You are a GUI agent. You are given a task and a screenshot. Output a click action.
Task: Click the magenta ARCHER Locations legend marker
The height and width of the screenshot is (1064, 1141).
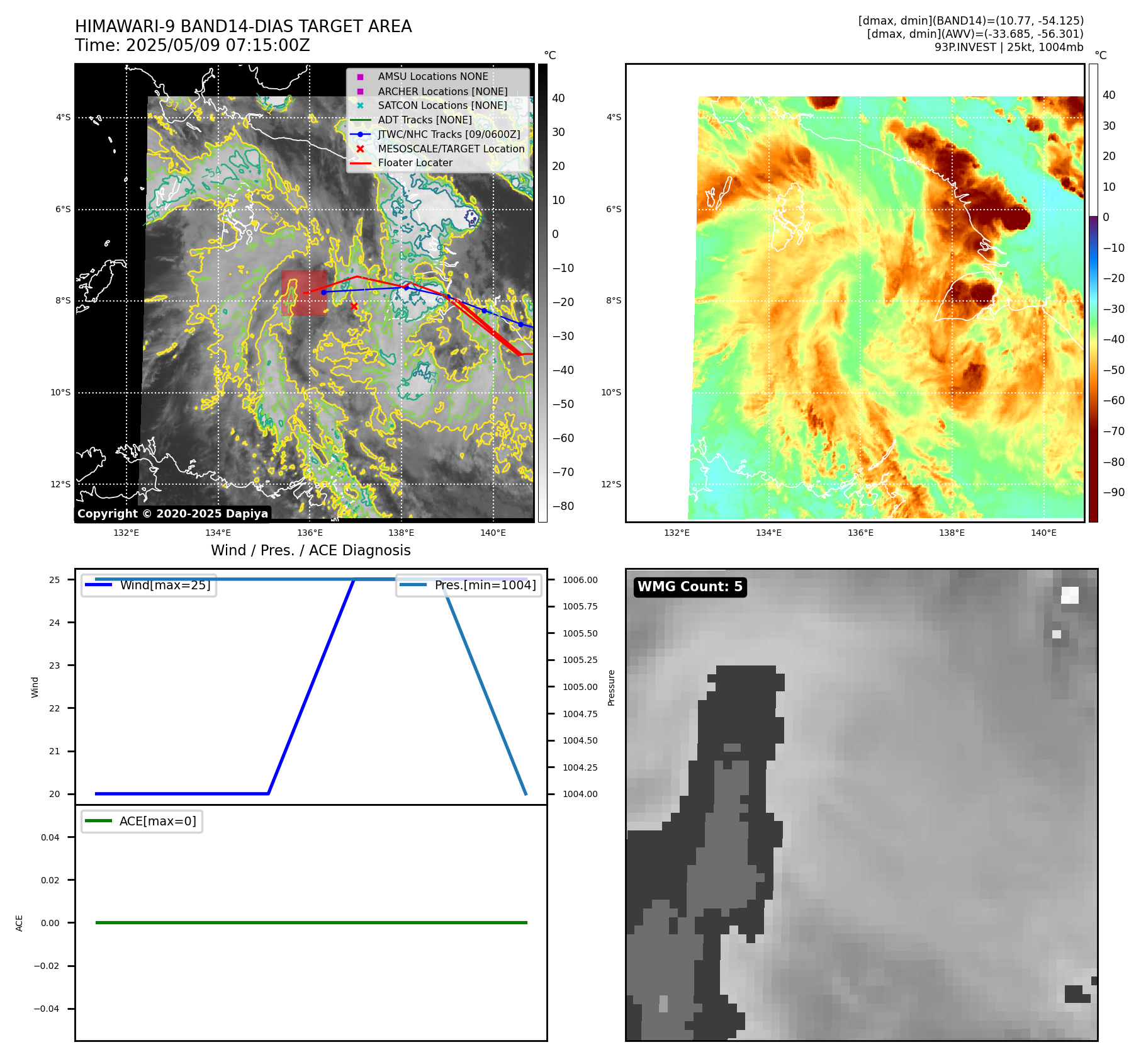pyautogui.click(x=360, y=91)
